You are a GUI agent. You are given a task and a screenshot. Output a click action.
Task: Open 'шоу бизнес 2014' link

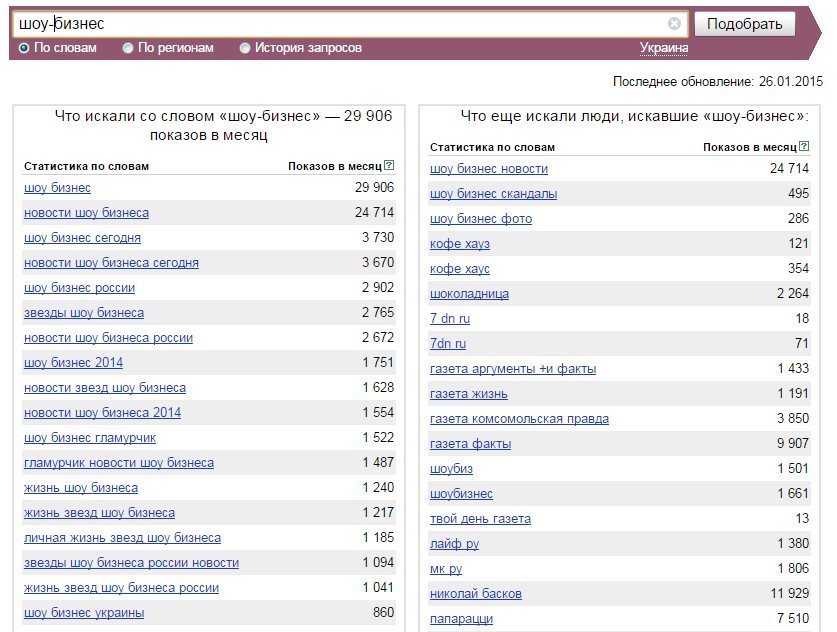[x=73, y=363]
